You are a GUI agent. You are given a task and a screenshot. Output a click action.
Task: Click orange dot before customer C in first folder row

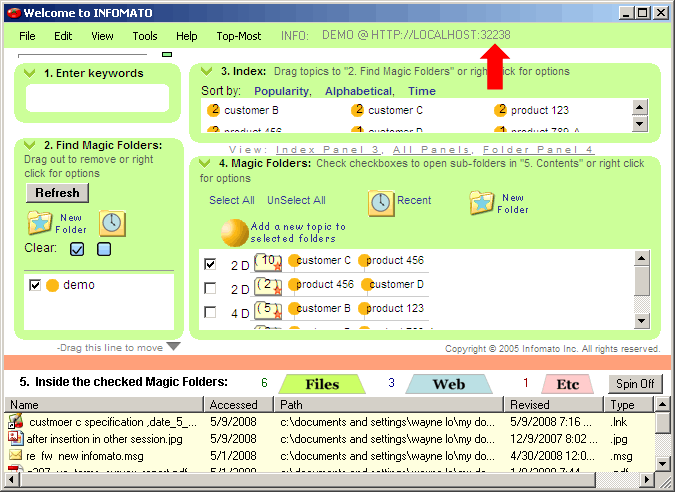click(294, 260)
